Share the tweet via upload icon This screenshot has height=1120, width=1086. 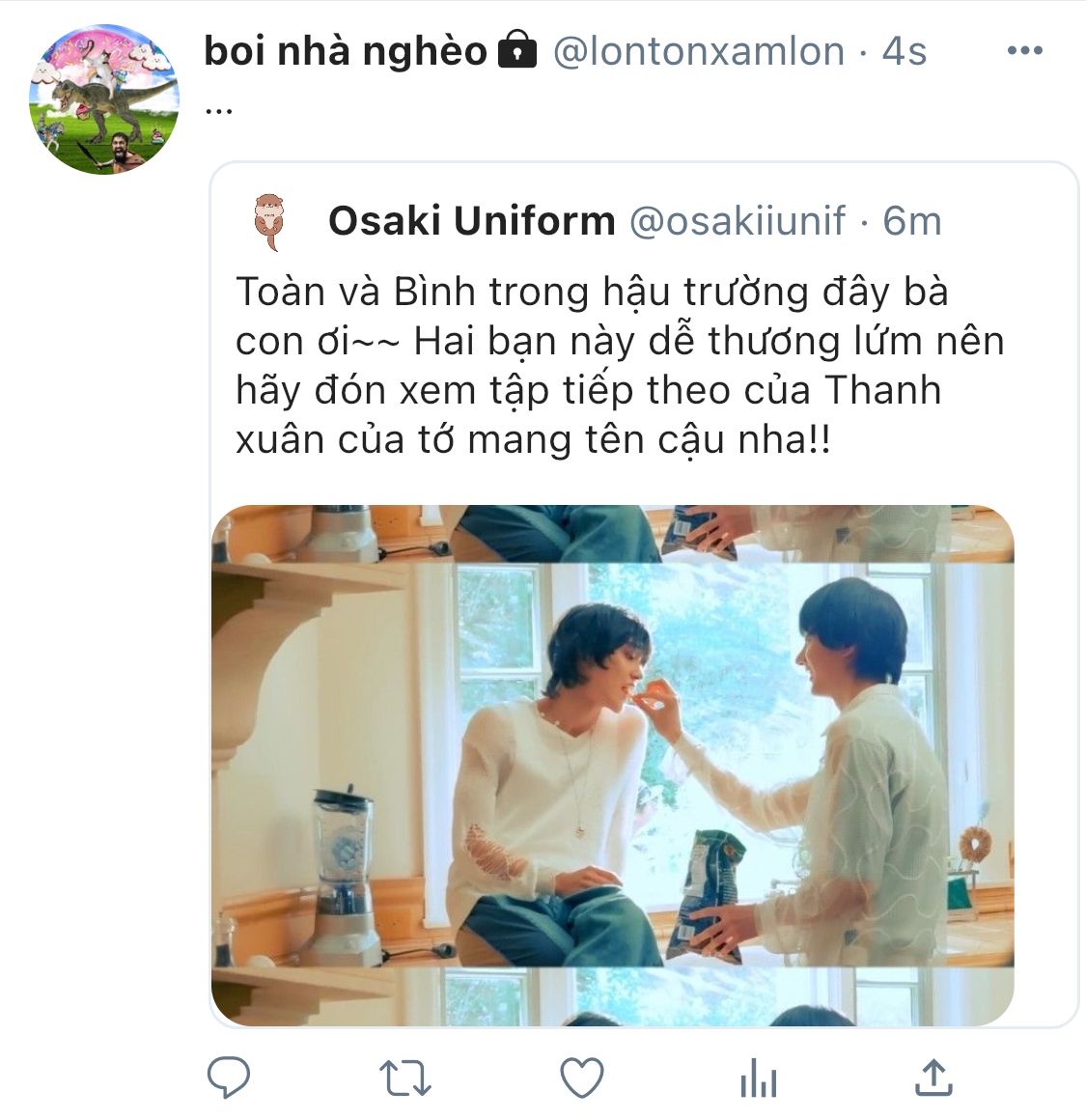933,1078
